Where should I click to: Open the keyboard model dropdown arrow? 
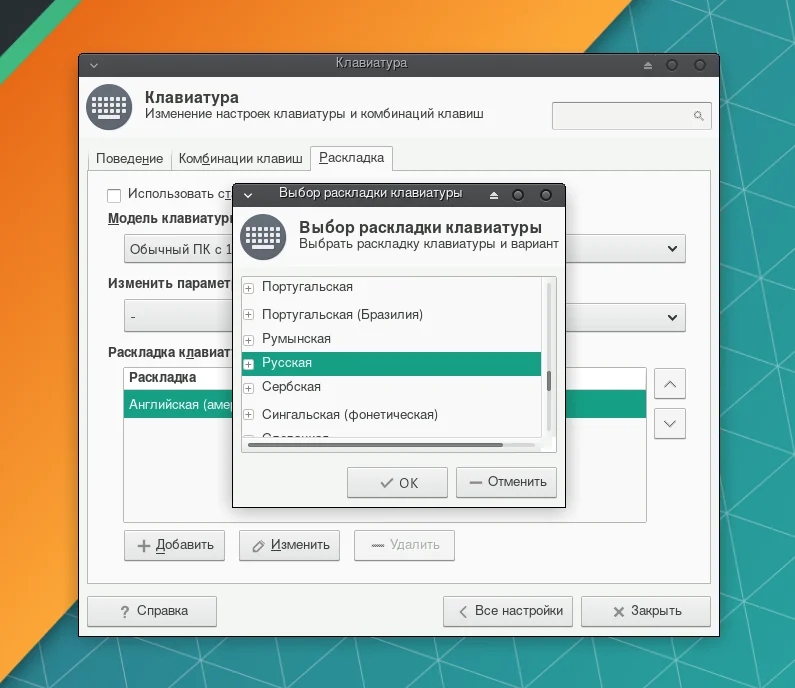pos(672,248)
